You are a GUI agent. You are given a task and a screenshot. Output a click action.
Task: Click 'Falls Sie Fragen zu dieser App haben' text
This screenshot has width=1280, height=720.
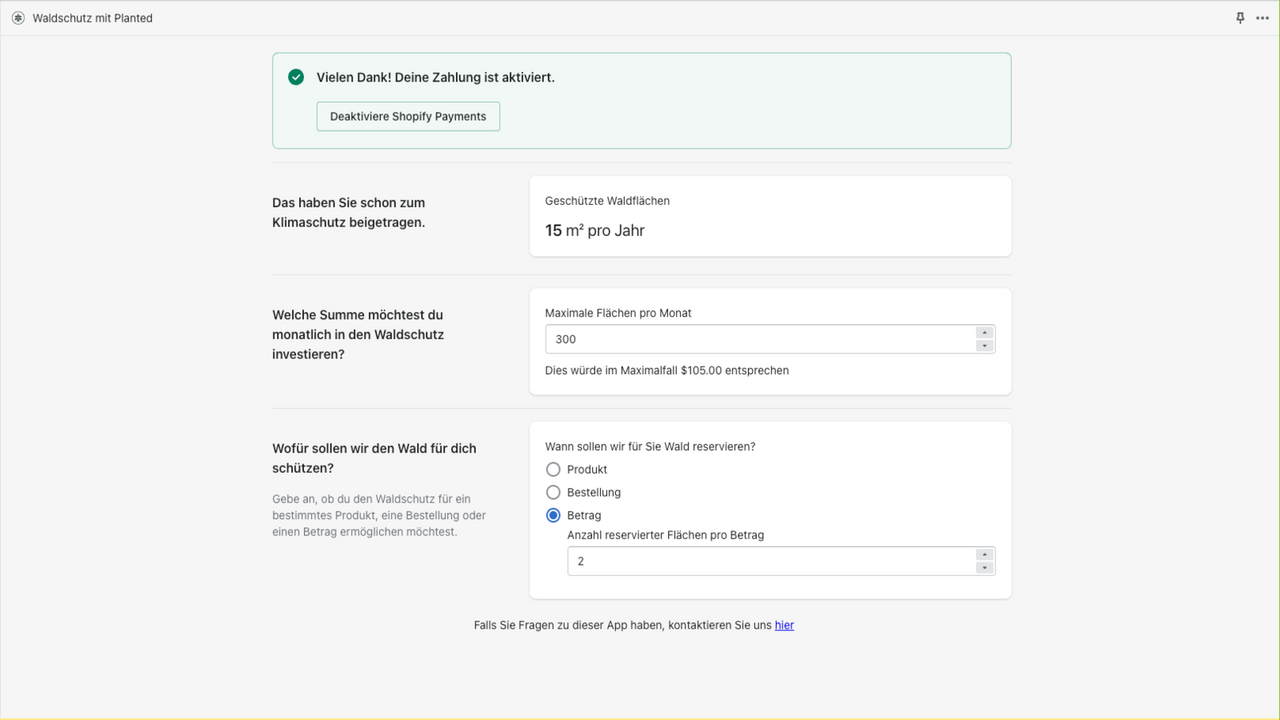click(623, 625)
